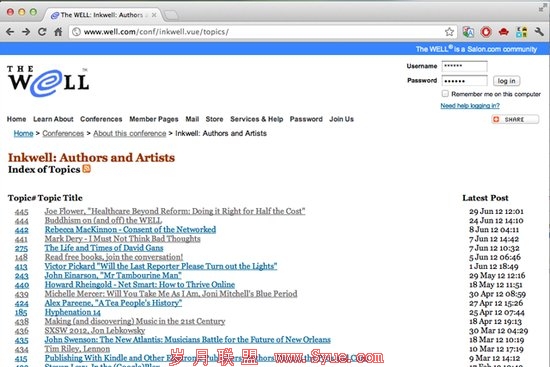This screenshot has width=550, height=367.
Task: Open the Member Pages menu item
Action: (154, 119)
